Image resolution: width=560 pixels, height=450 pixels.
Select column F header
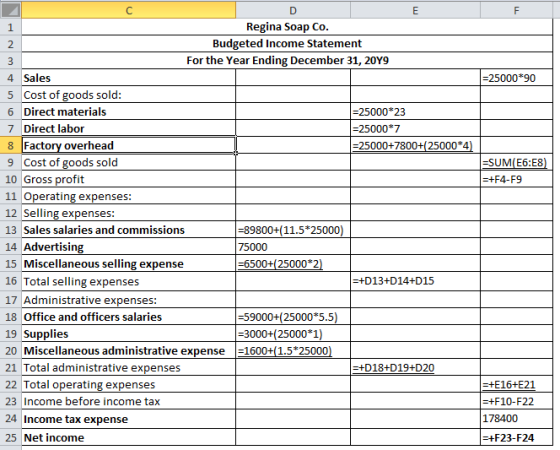tap(516, 10)
